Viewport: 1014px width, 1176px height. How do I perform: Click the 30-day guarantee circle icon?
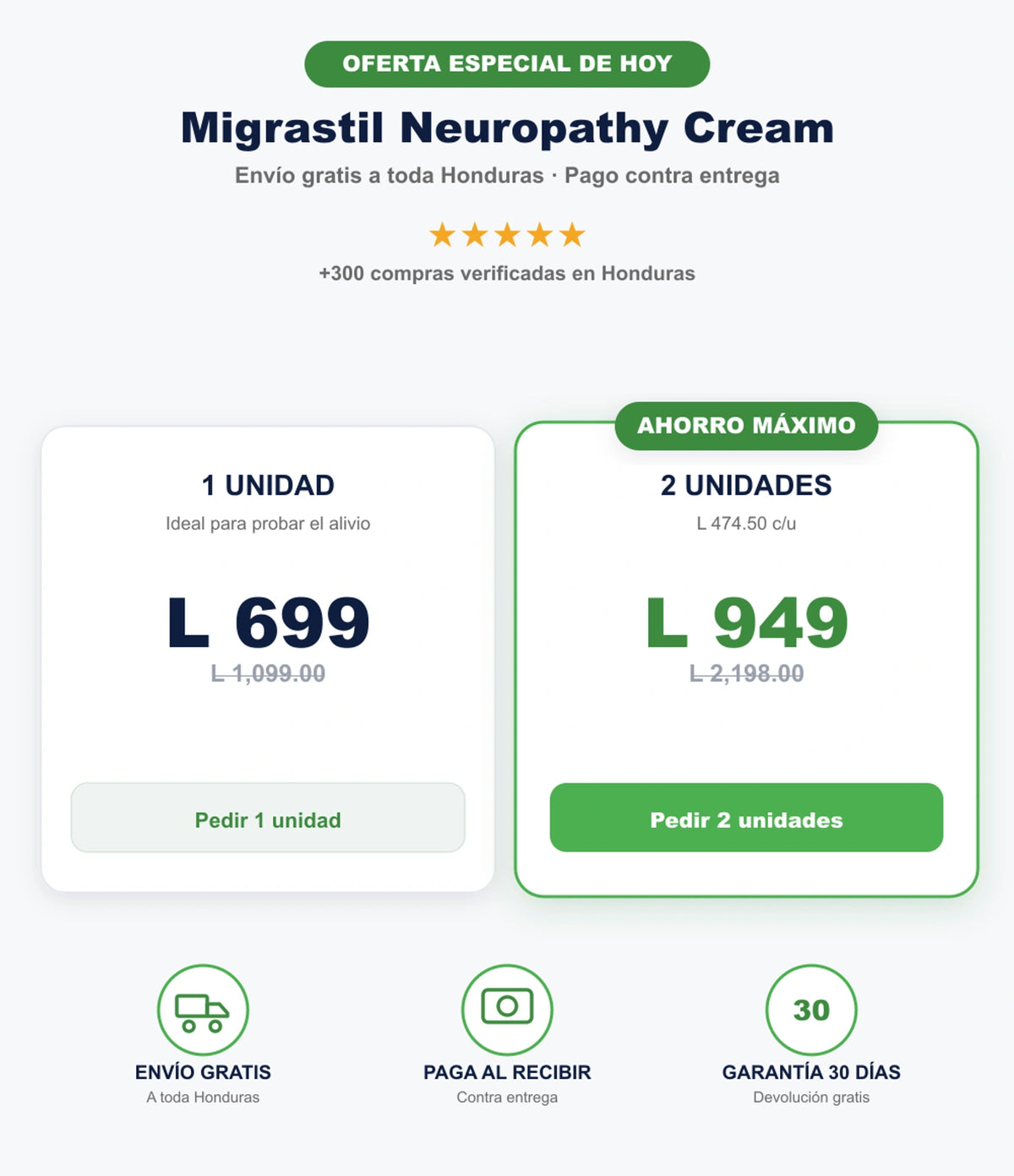tap(811, 1010)
